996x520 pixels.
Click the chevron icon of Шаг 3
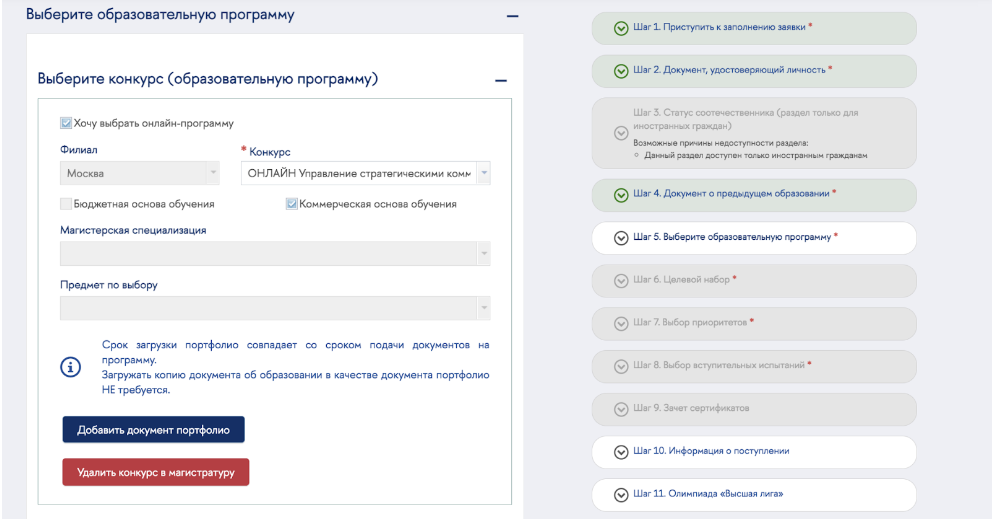pos(621,133)
